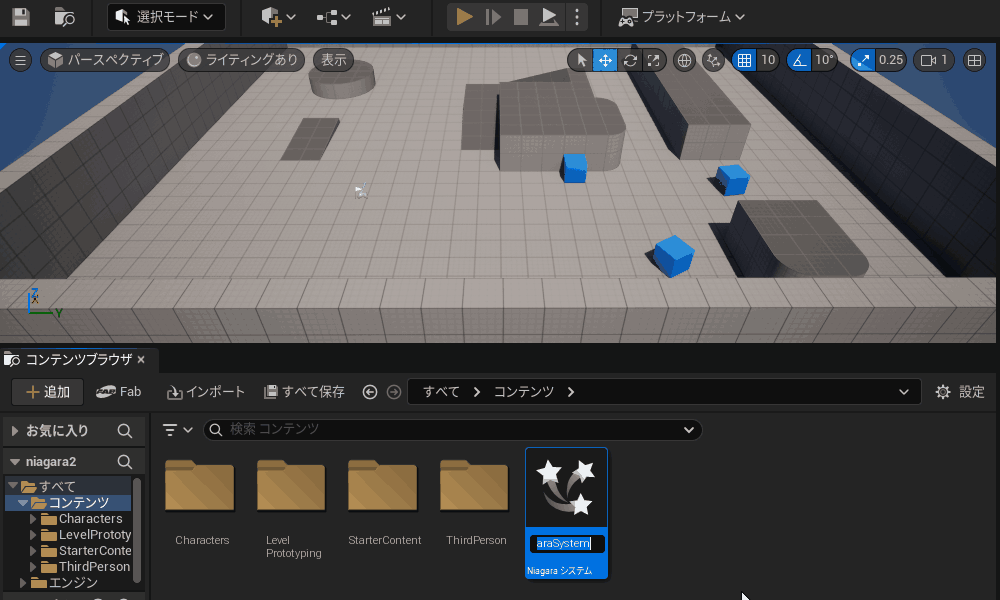Expand the Characters folder in the tree

34,519
